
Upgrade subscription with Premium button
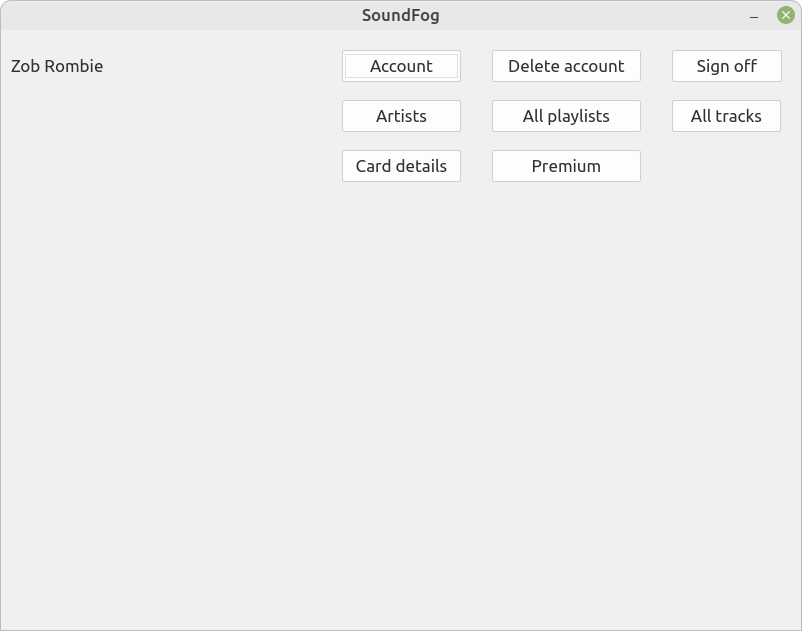(566, 166)
